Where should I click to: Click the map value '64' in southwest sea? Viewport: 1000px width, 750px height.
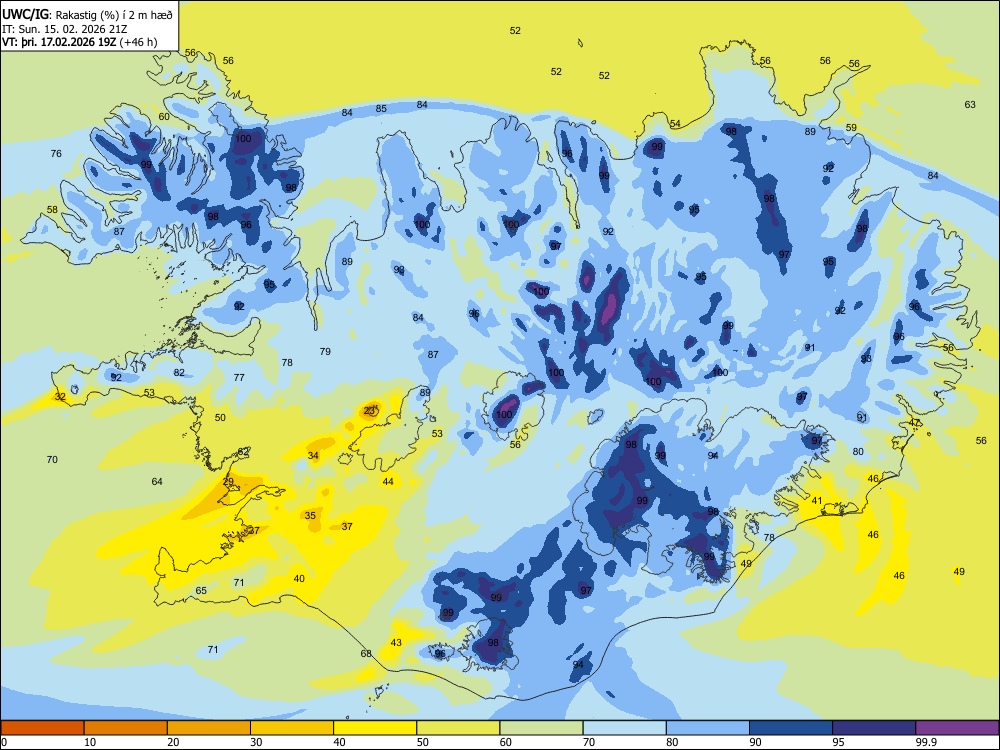tap(157, 482)
